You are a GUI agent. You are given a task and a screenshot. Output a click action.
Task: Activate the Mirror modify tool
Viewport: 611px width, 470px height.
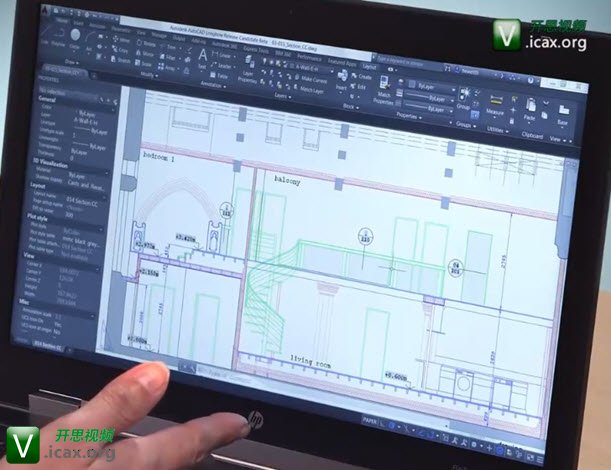pyautogui.click(x=145, y=54)
